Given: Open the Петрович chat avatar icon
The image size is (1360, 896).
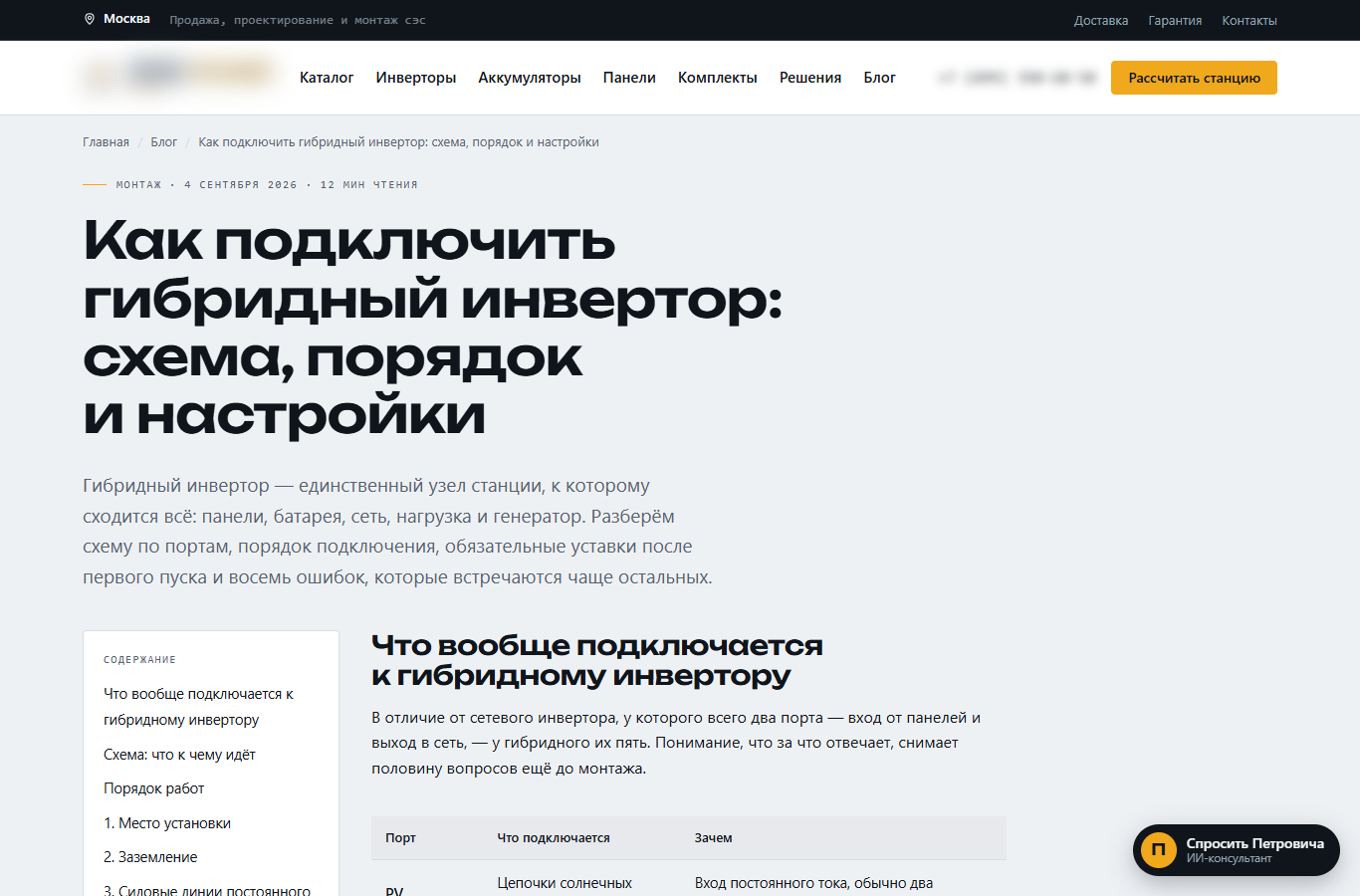Looking at the screenshot, I should 1159,850.
